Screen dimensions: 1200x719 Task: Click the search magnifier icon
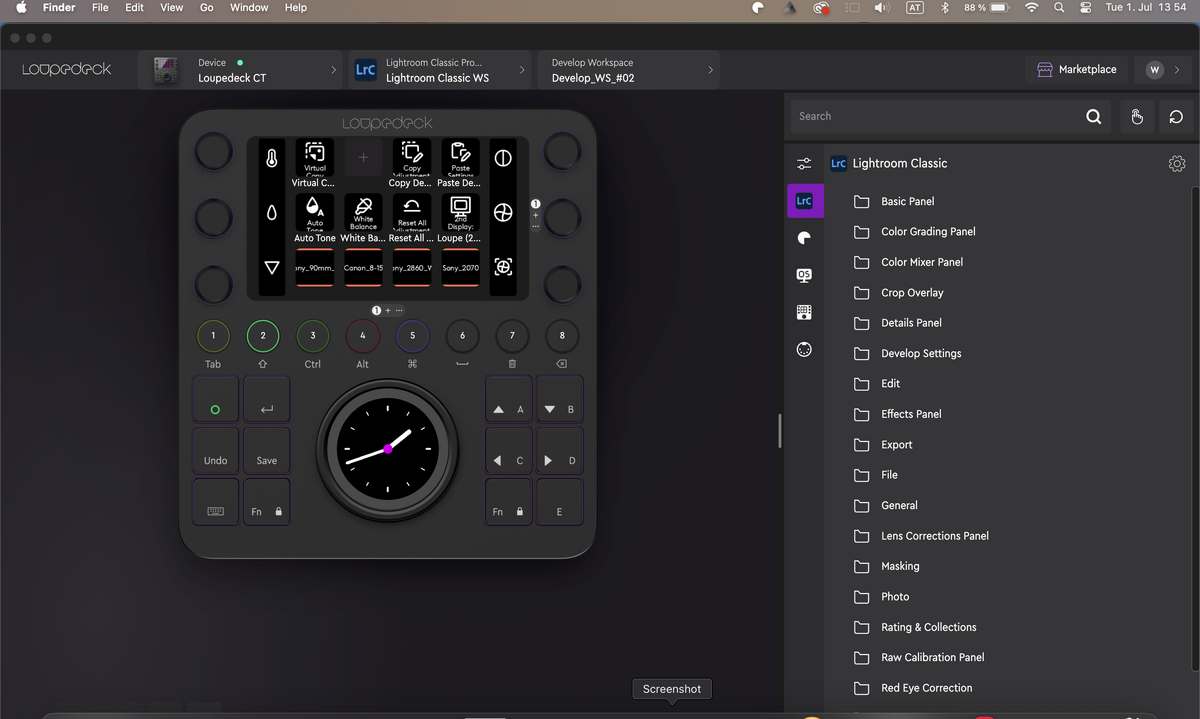coord(1093,117)
